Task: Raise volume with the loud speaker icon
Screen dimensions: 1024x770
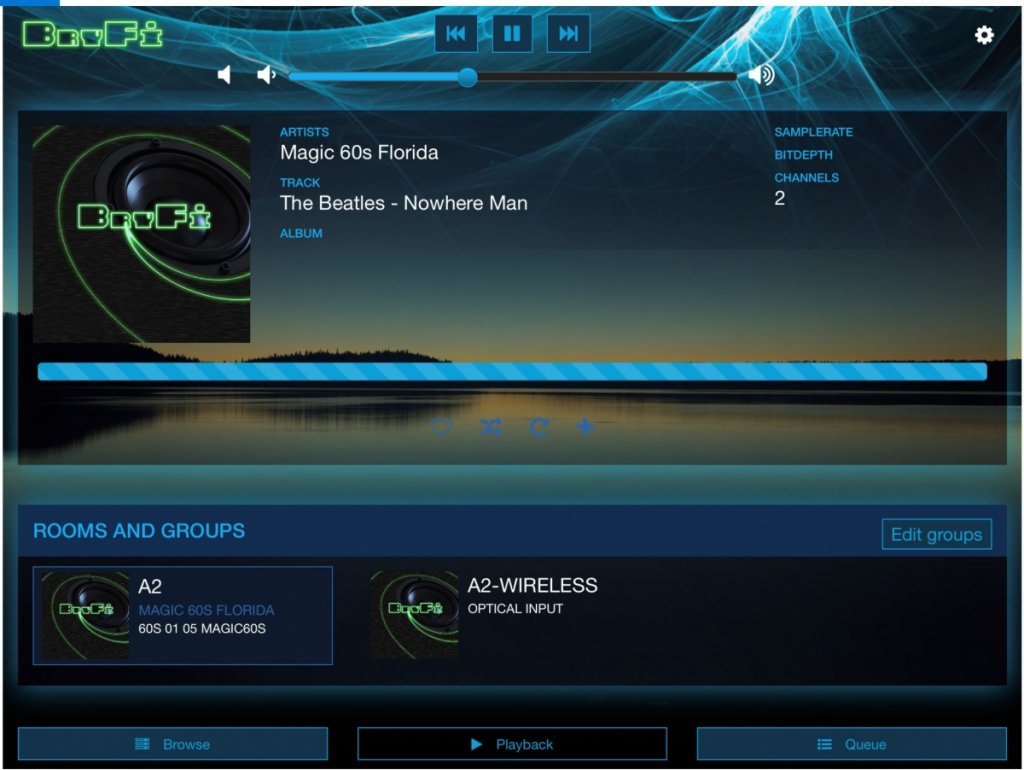Action: click(761, 75)
